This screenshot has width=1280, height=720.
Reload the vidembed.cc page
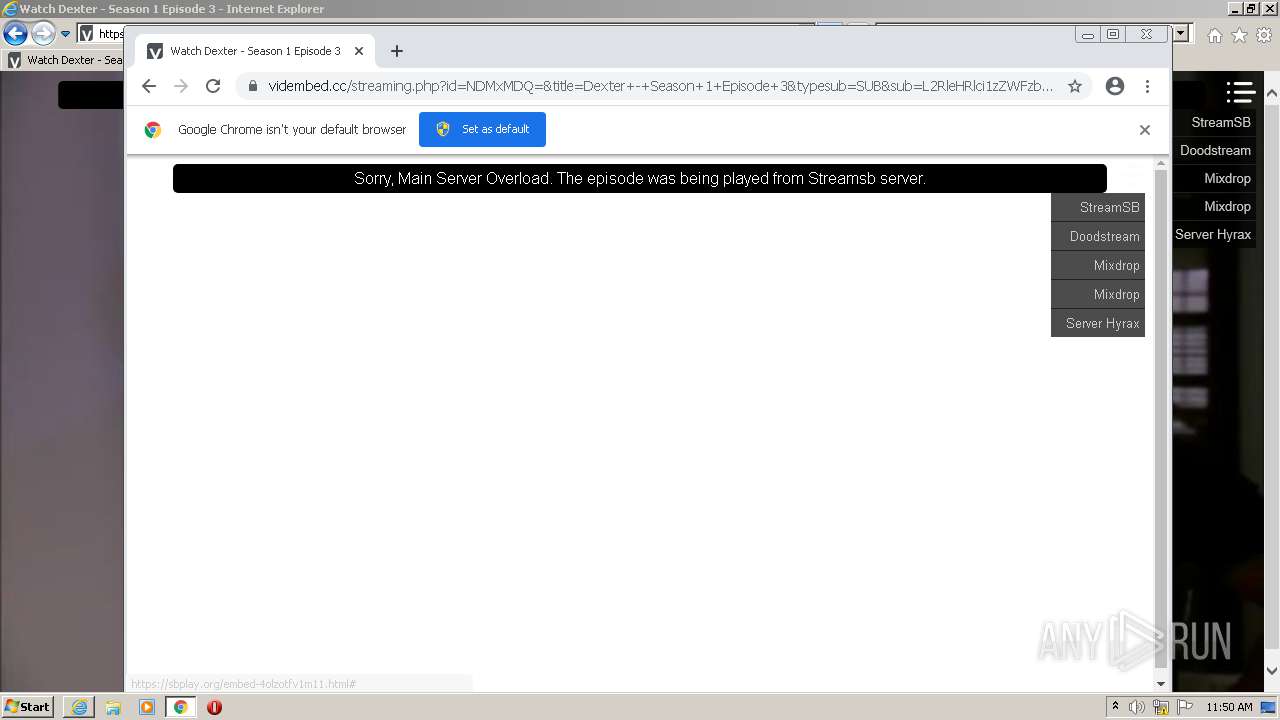(213, 86)
